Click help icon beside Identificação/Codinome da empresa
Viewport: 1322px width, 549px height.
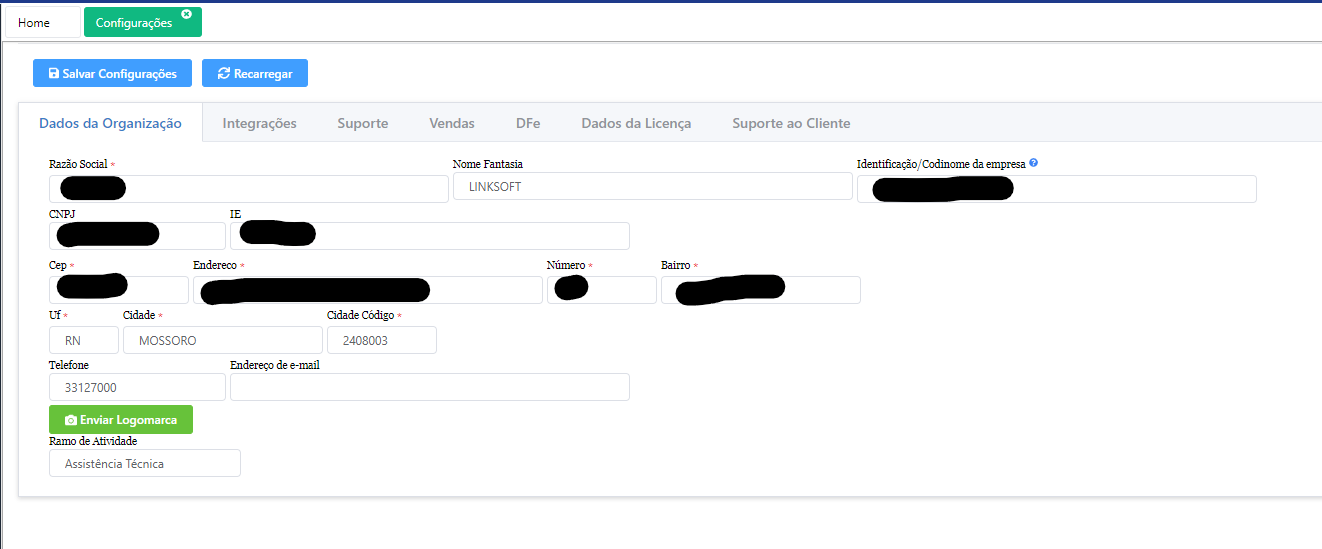(1033, 163)
